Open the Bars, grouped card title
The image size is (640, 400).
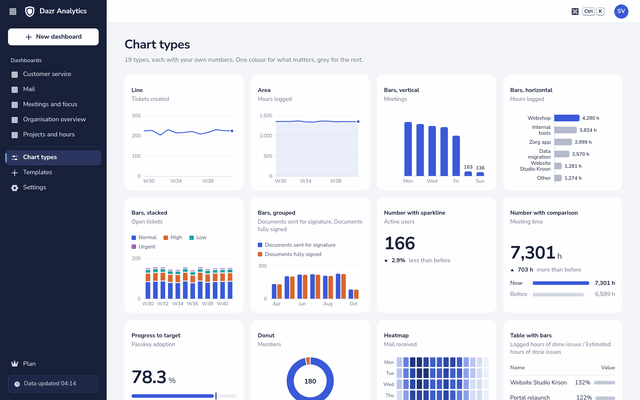(x=276, y=213)
